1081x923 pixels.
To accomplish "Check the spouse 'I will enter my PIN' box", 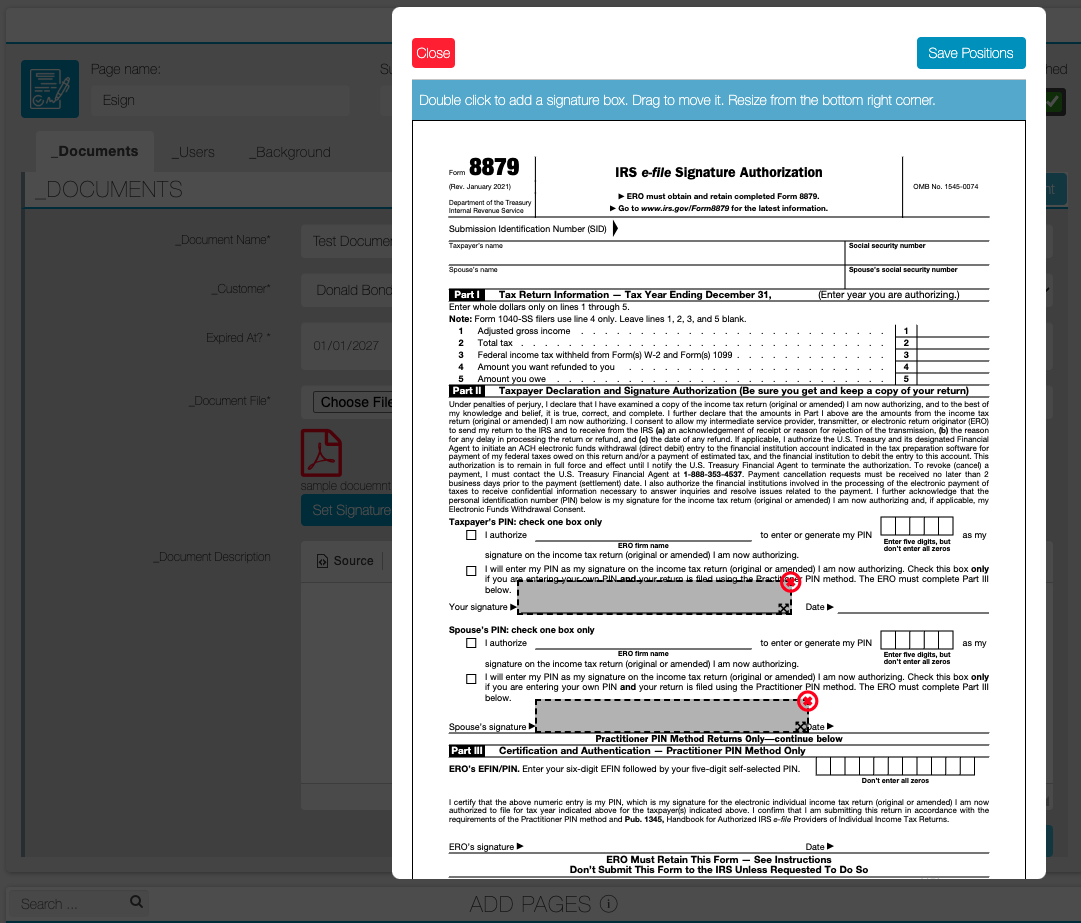I will (472, 679).
